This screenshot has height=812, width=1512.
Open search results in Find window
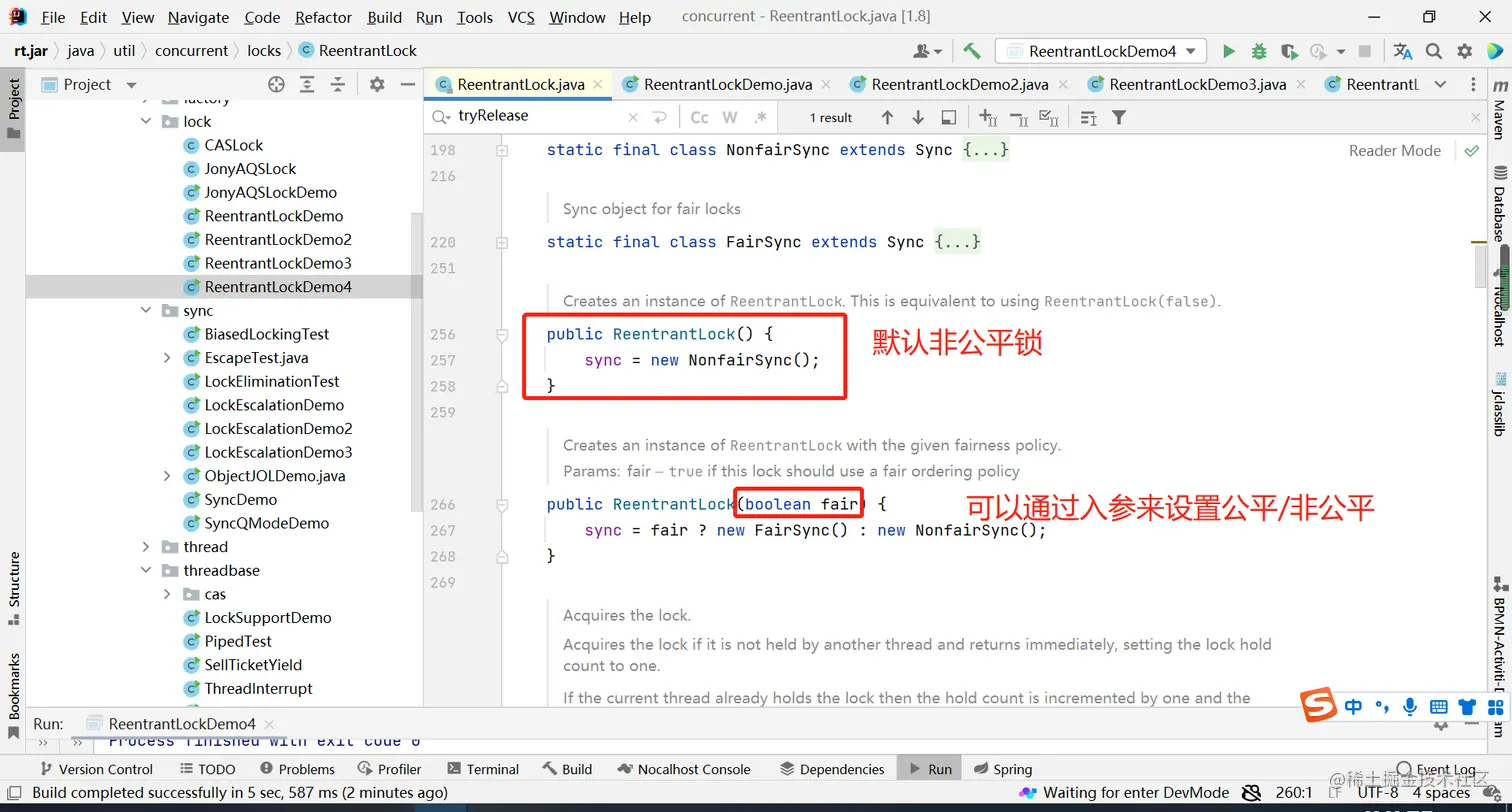(x=949, y=118)
